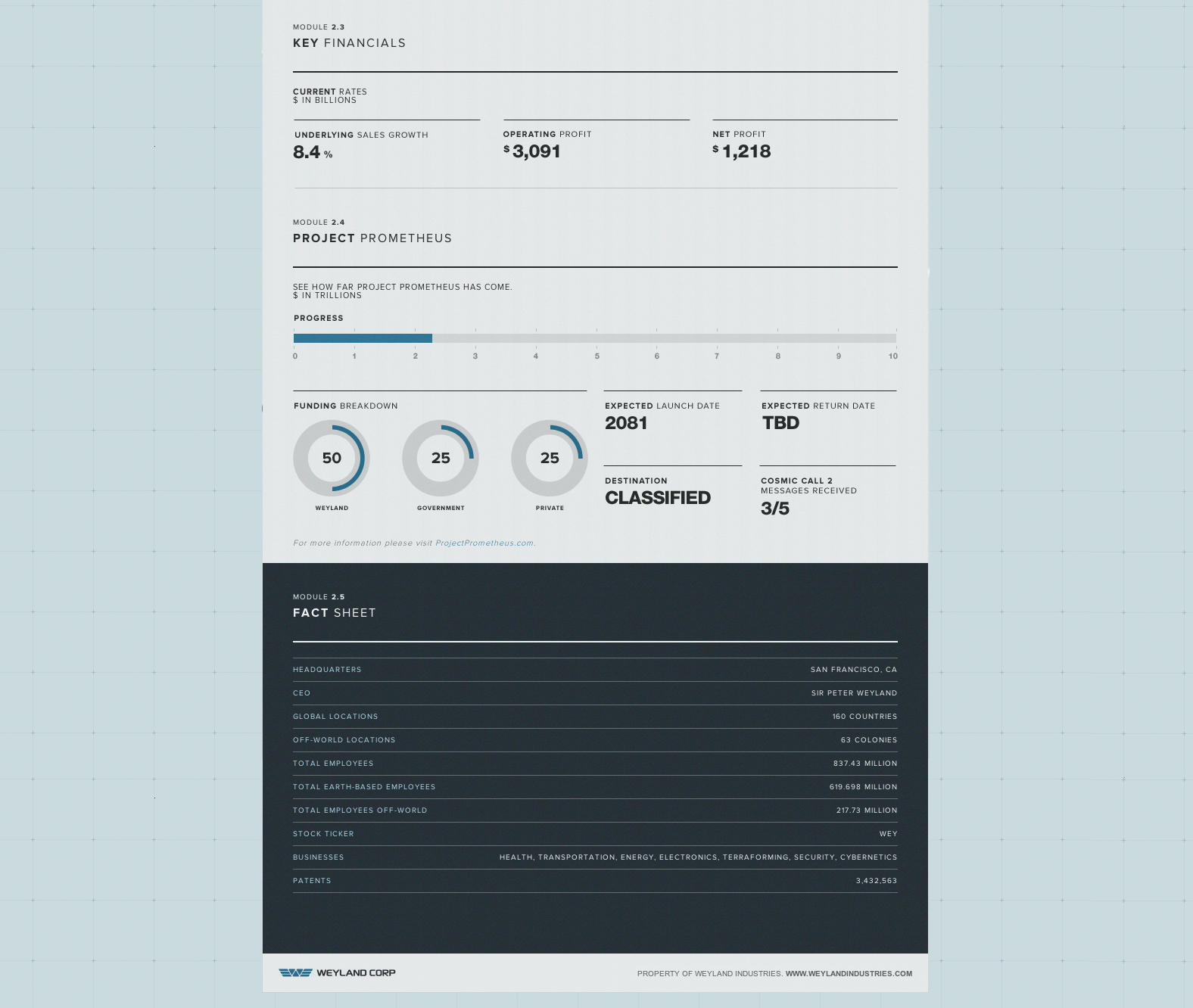Select the CEO row value Sir Peter Weyland
Image resolution: width=1193 pixels, height=1008 pixels.
[x=854, y=693]
